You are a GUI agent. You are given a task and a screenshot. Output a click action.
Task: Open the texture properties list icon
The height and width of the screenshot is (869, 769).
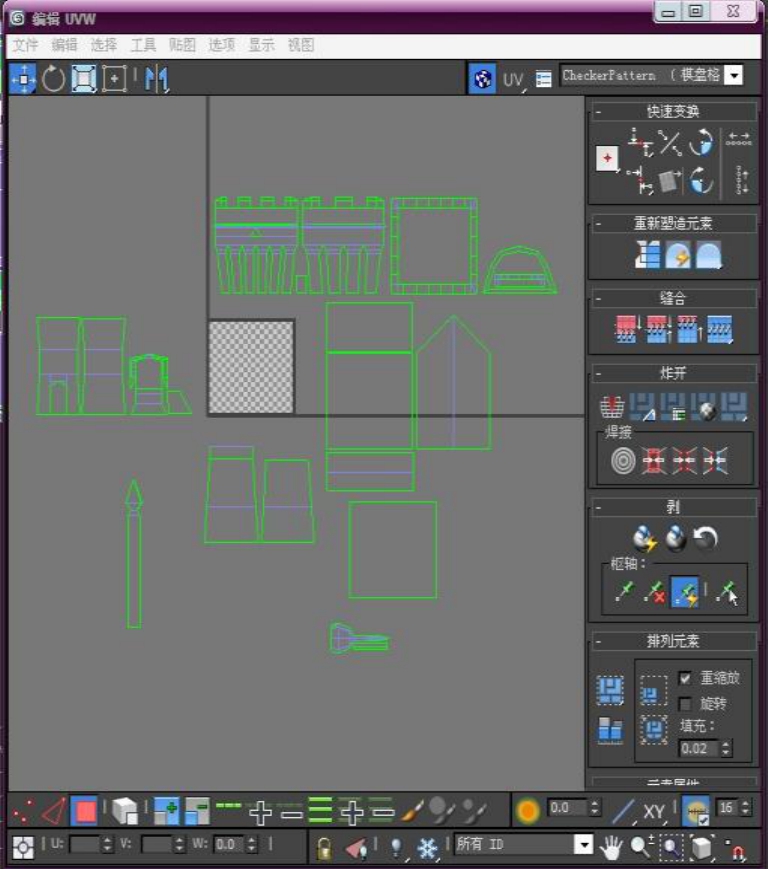(x=544, y=80)
